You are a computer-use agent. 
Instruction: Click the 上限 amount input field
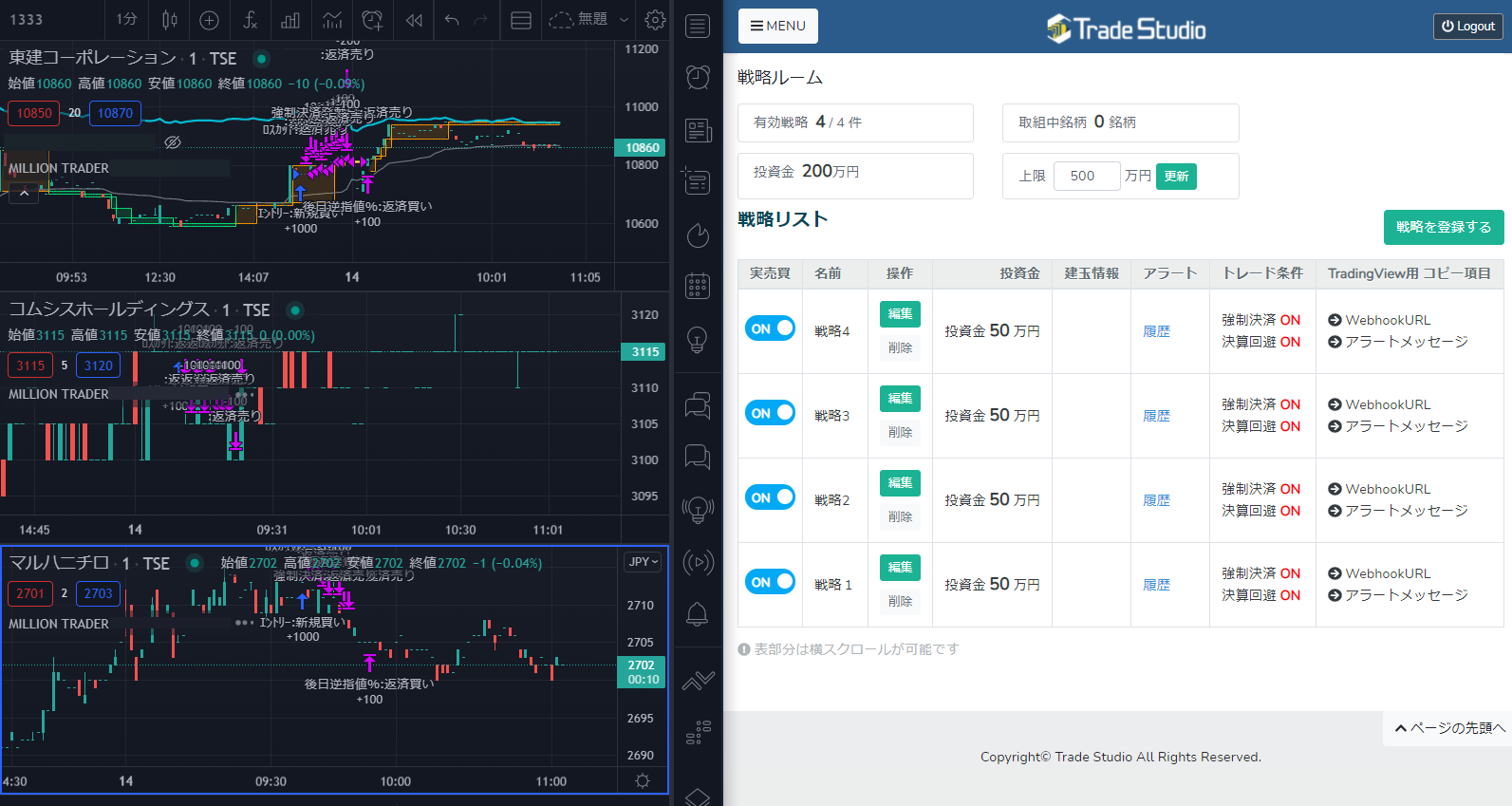1086,176
